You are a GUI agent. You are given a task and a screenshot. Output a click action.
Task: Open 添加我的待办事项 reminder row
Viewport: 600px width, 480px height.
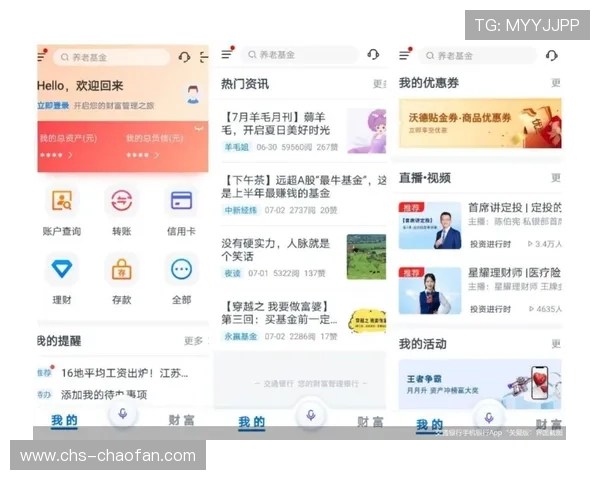tap(104, 395)
